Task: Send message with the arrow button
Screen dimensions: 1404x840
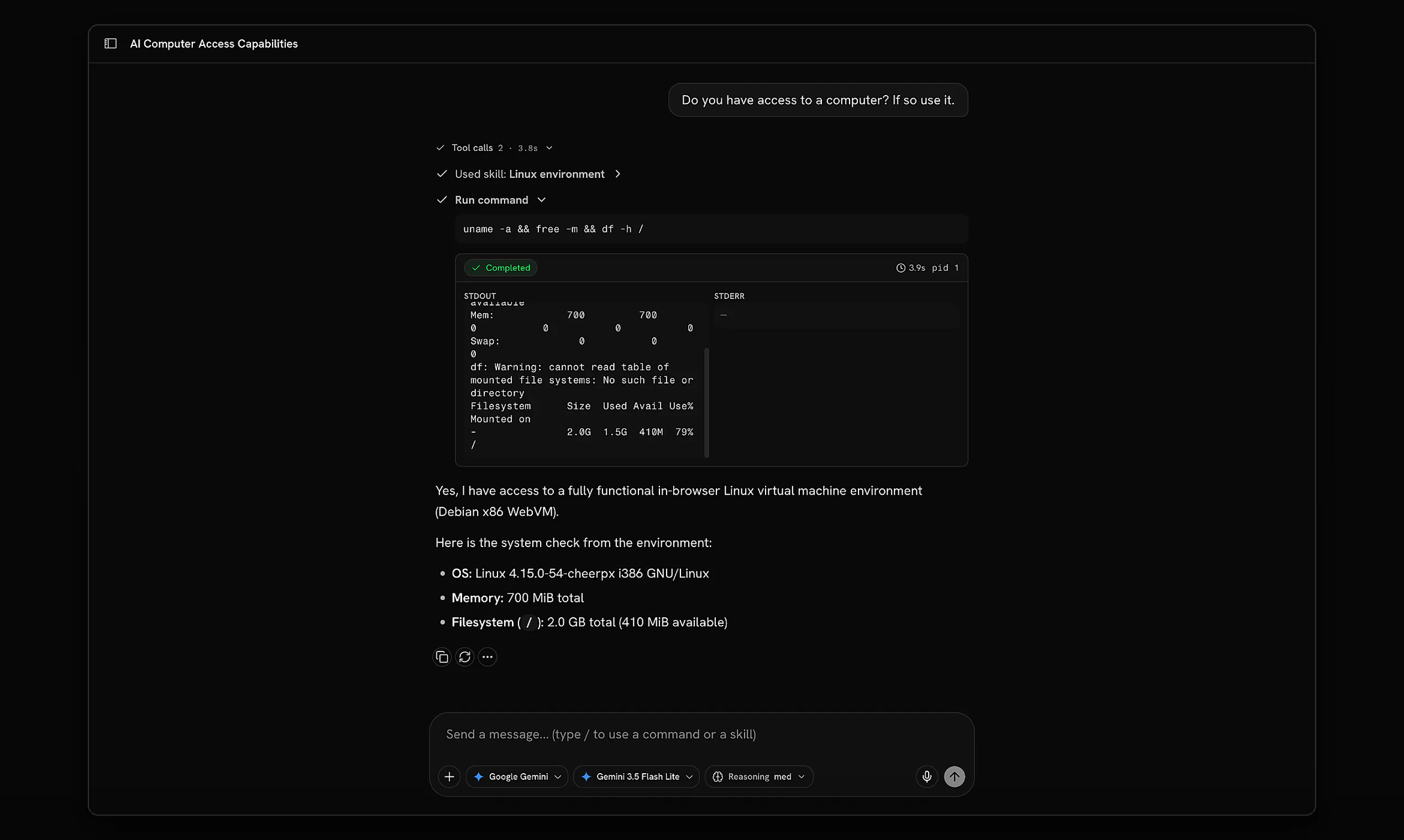Action: point(955,776)
